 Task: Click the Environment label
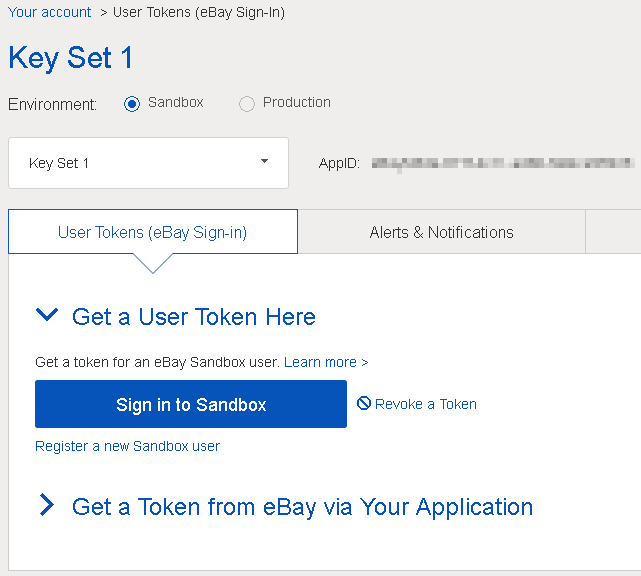coord(52,104)
